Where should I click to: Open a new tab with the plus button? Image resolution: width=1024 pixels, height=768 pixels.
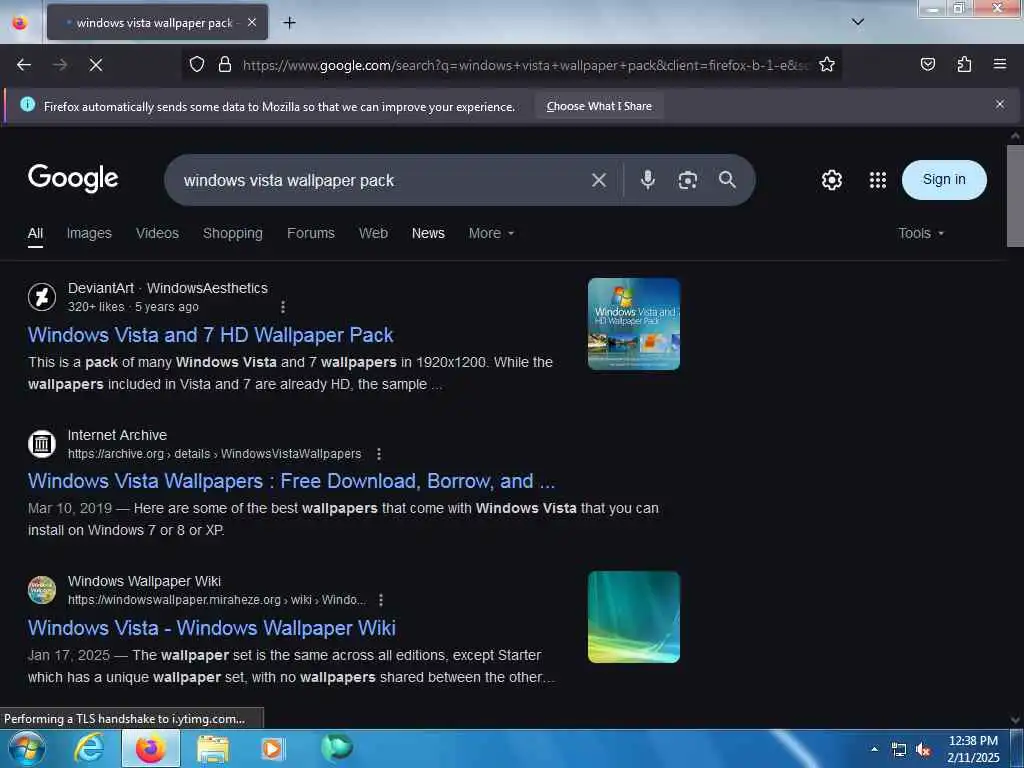tap(289, 23)
